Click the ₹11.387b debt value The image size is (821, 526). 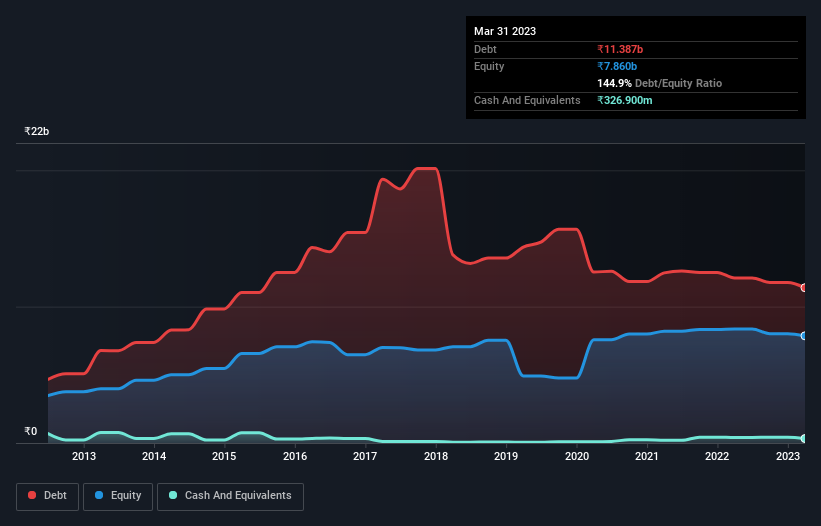[x=620, y=49]
